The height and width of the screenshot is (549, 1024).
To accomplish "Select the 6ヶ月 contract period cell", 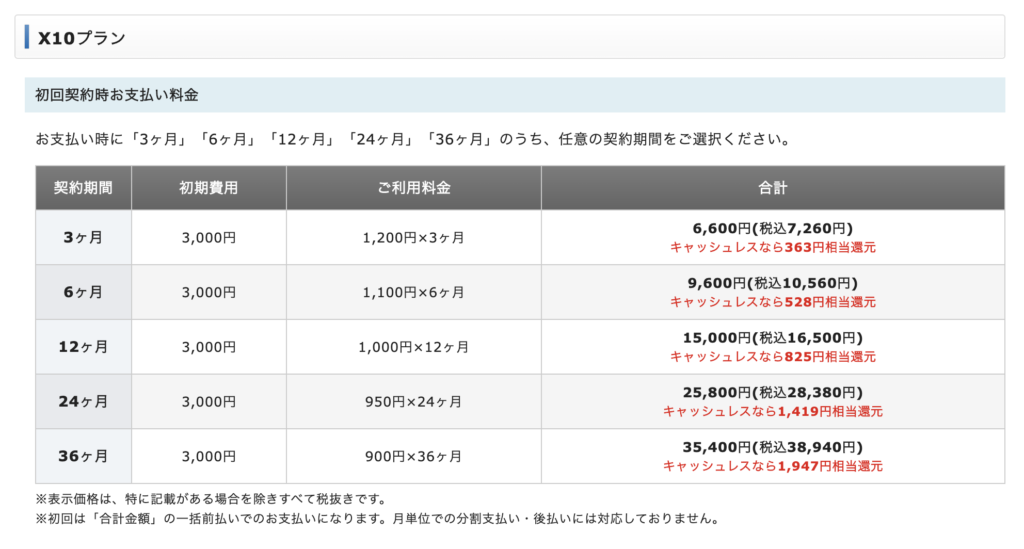I will pyautogui.click(x=84, y=292).
